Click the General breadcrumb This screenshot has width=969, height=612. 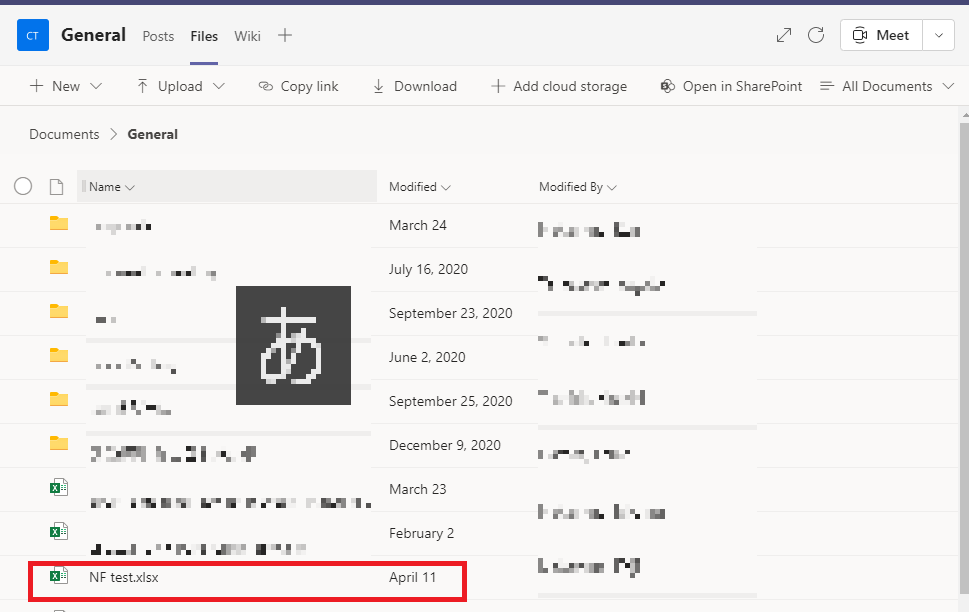tap(153, 134)
